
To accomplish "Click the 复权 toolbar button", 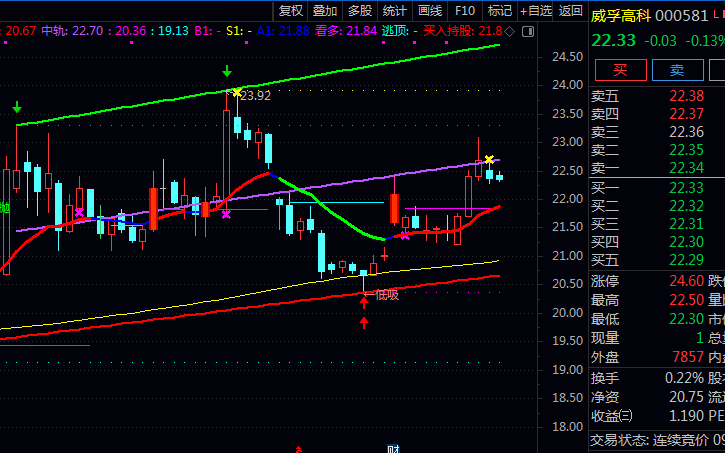I will (291, 11).
